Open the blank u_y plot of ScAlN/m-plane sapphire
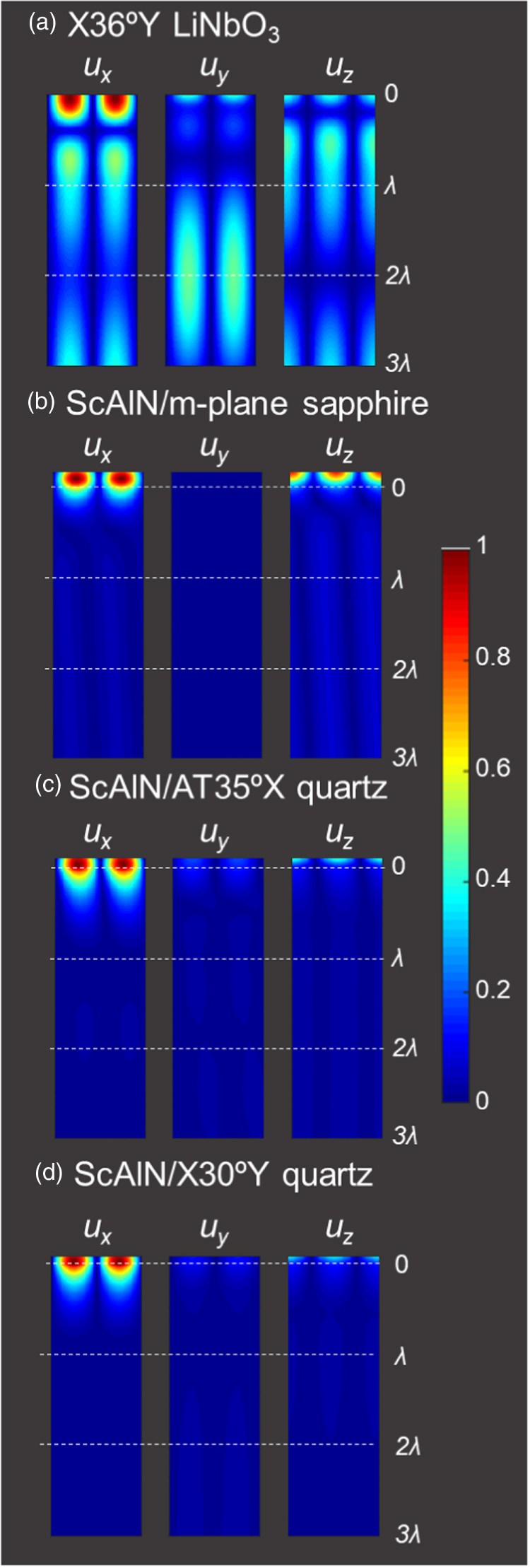This screenshot has width=530, height=1568. point(216,615)
